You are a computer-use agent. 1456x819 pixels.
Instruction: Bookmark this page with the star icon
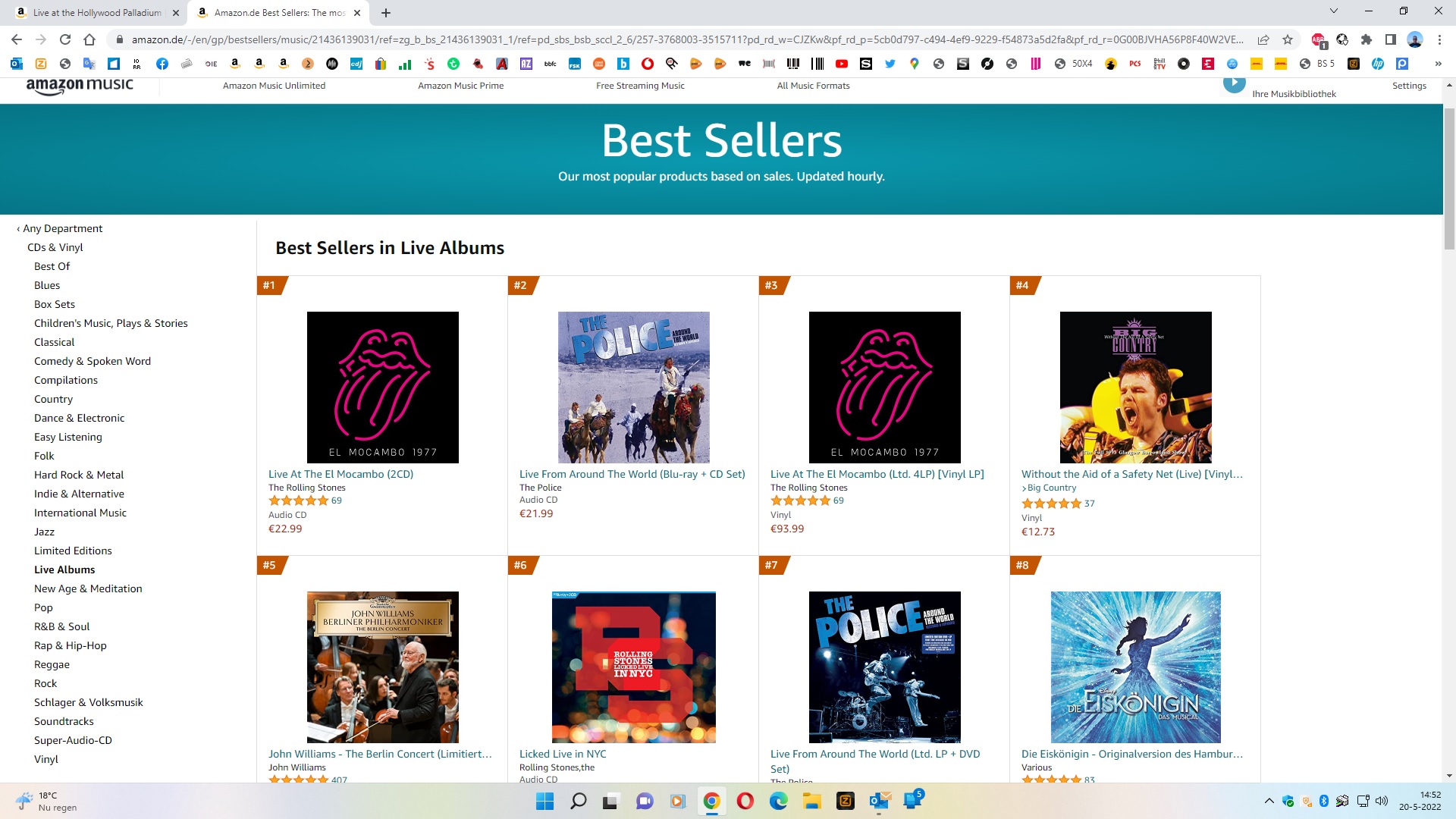pyautogui.click(x=1288, y=39)
